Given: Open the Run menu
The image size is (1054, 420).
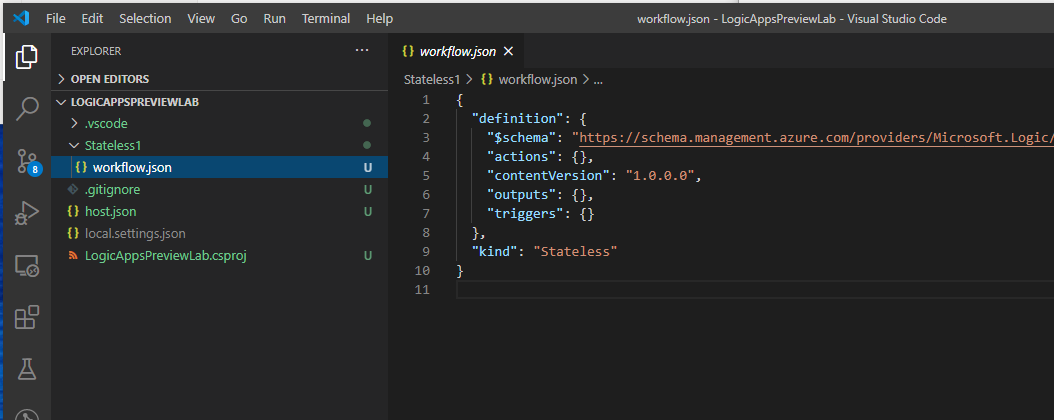Looking at the screenshot, I should (x=274, y=19).
